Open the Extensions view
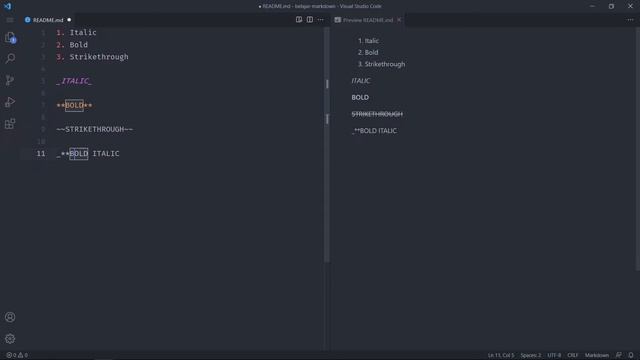The width and height of the screenshot is (640, 360). click(10, 124)
